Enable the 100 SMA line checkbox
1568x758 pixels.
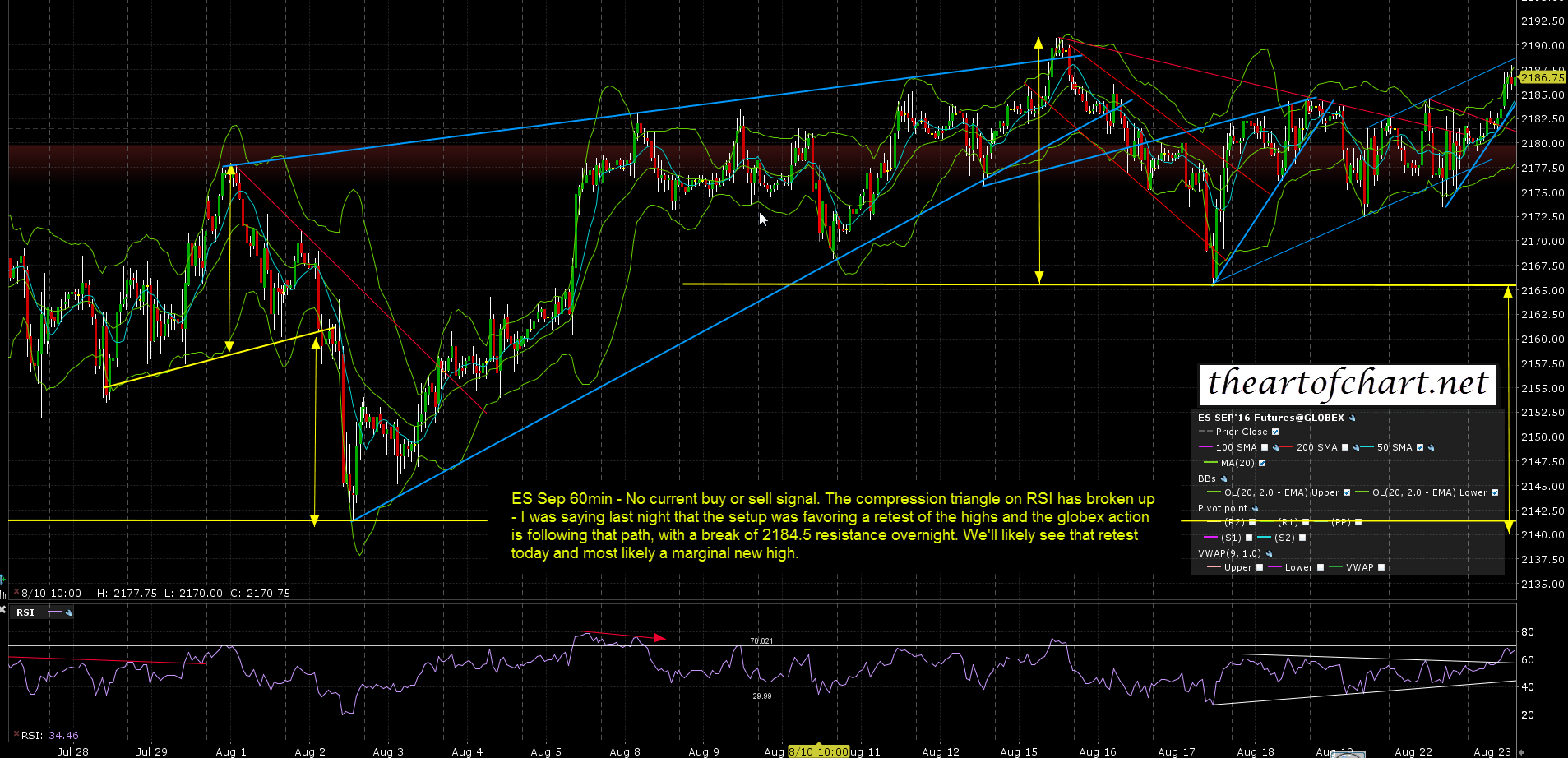[x=1265, y=448]
